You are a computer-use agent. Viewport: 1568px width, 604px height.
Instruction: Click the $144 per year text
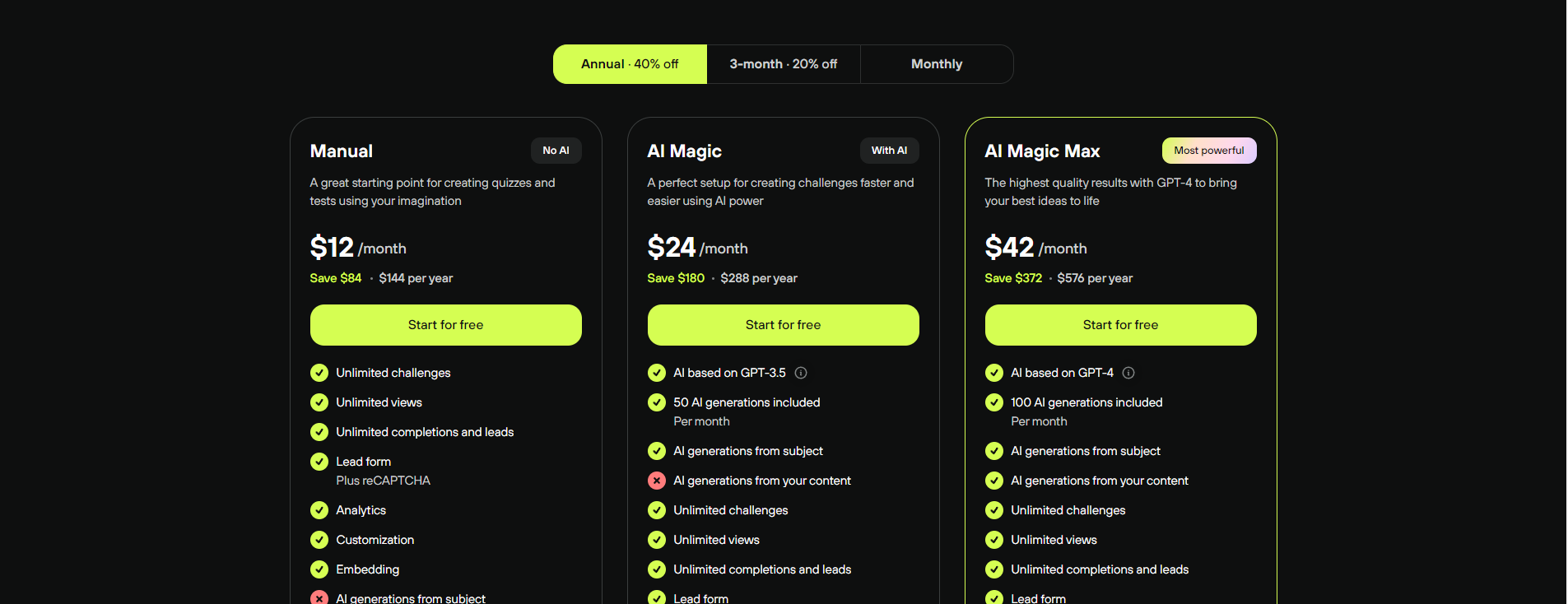[x=416, y=278]
